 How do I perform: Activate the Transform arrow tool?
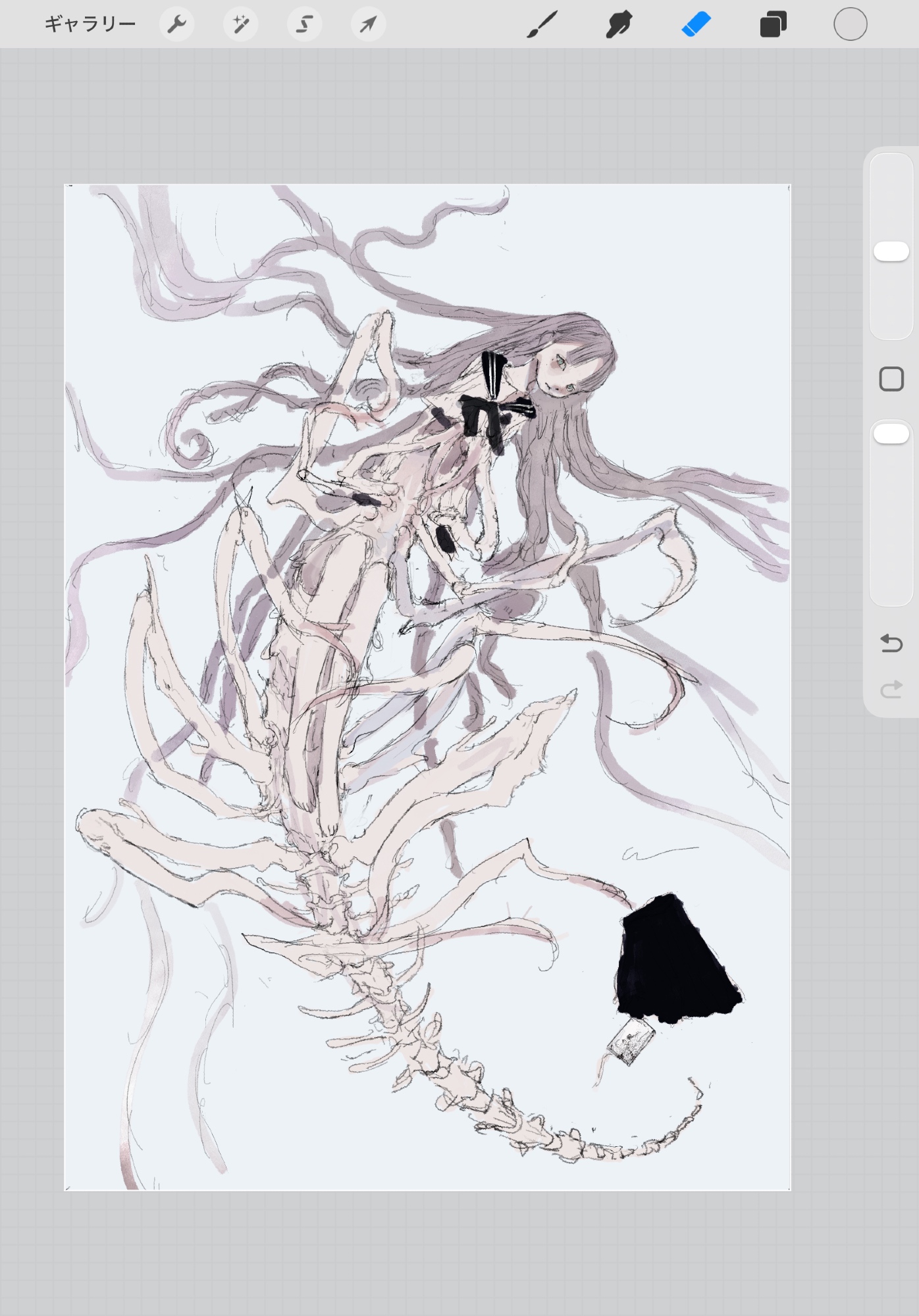[x=368, y=25]
